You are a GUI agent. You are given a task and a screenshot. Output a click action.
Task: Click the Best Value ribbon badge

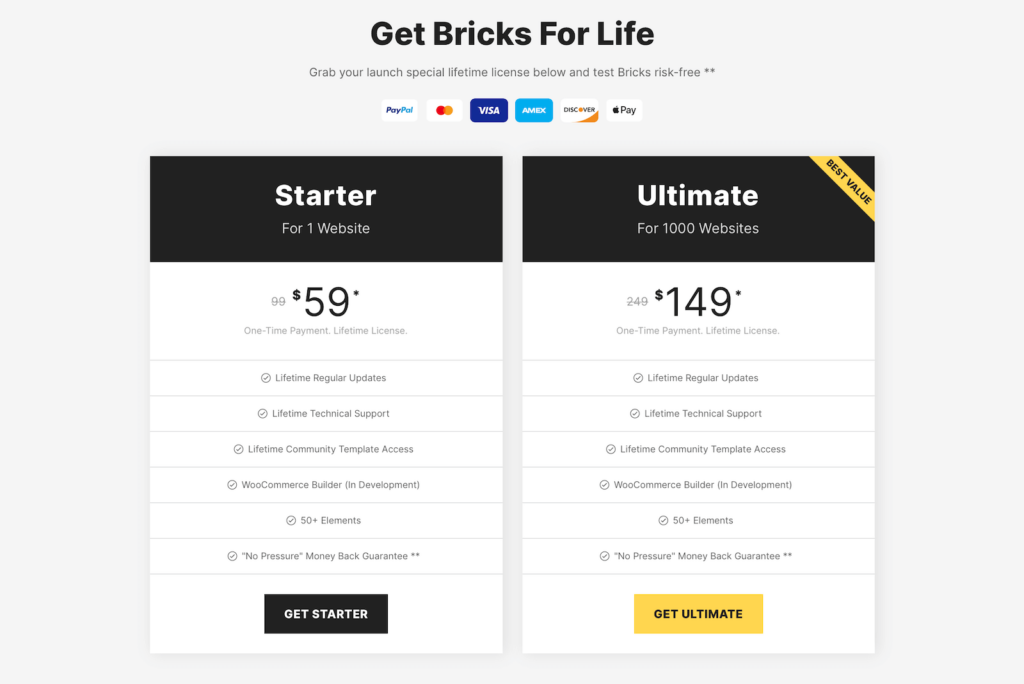pyautogui.click(x=850, y=181)
